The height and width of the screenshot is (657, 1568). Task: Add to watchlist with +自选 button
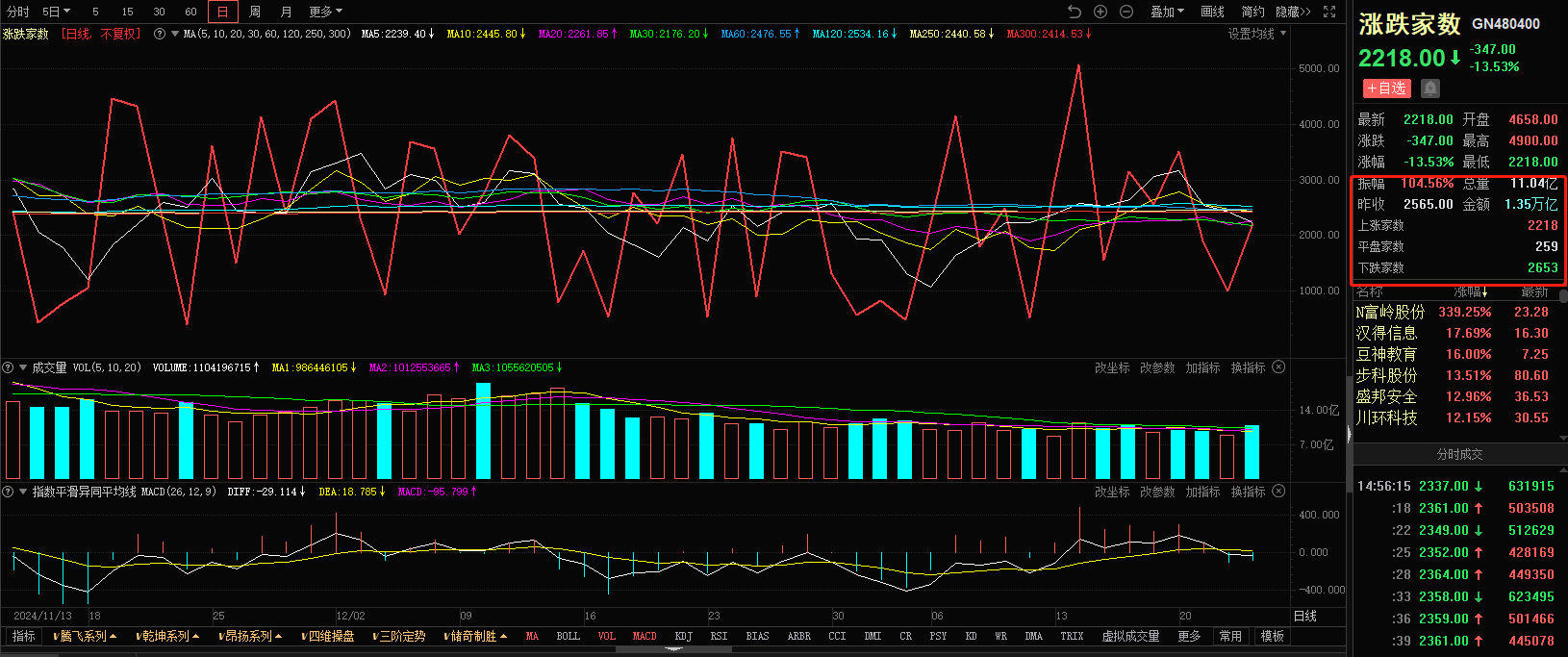pos(1386,88)
